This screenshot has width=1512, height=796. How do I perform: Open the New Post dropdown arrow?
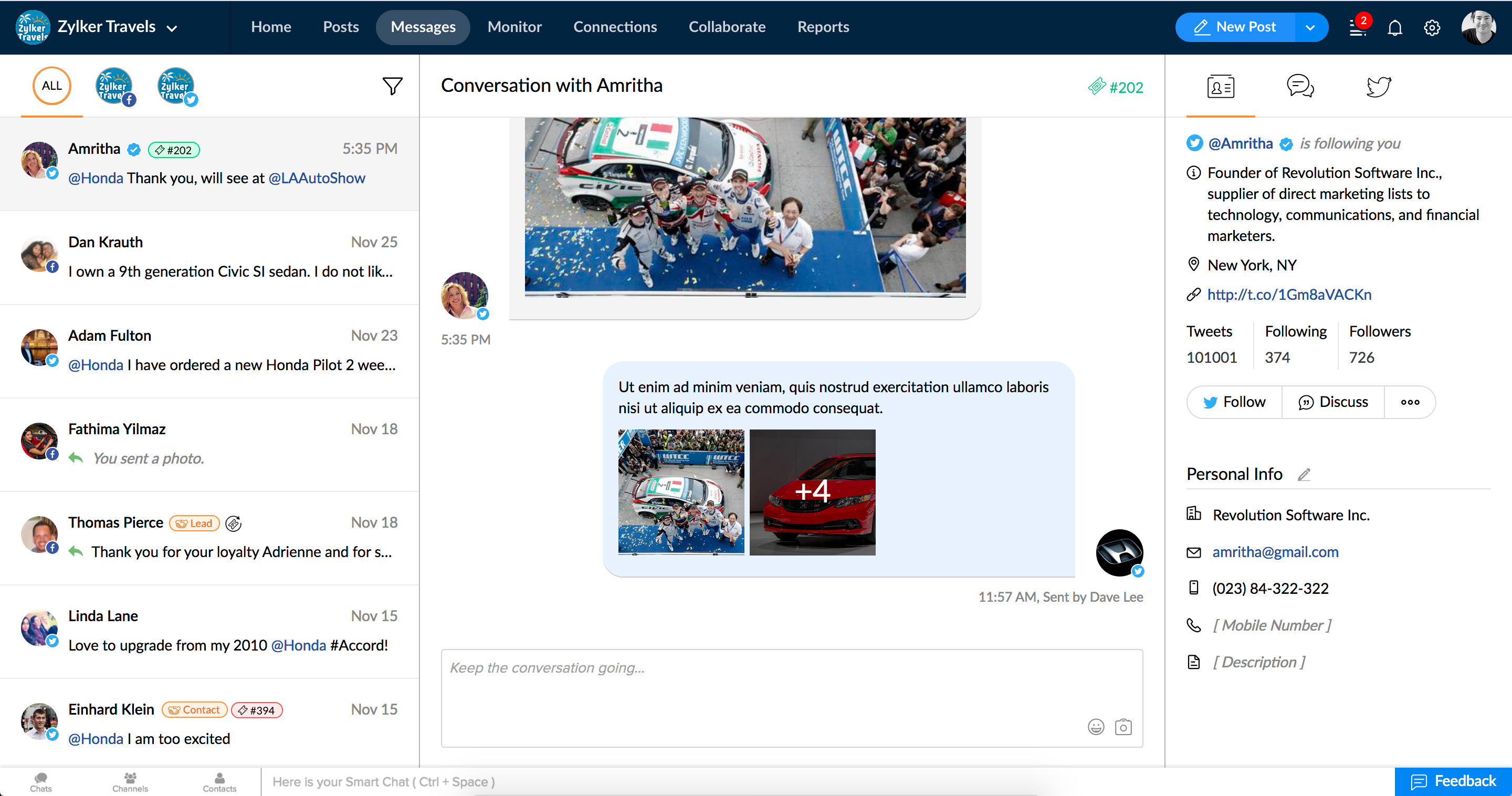point(1310,28)
